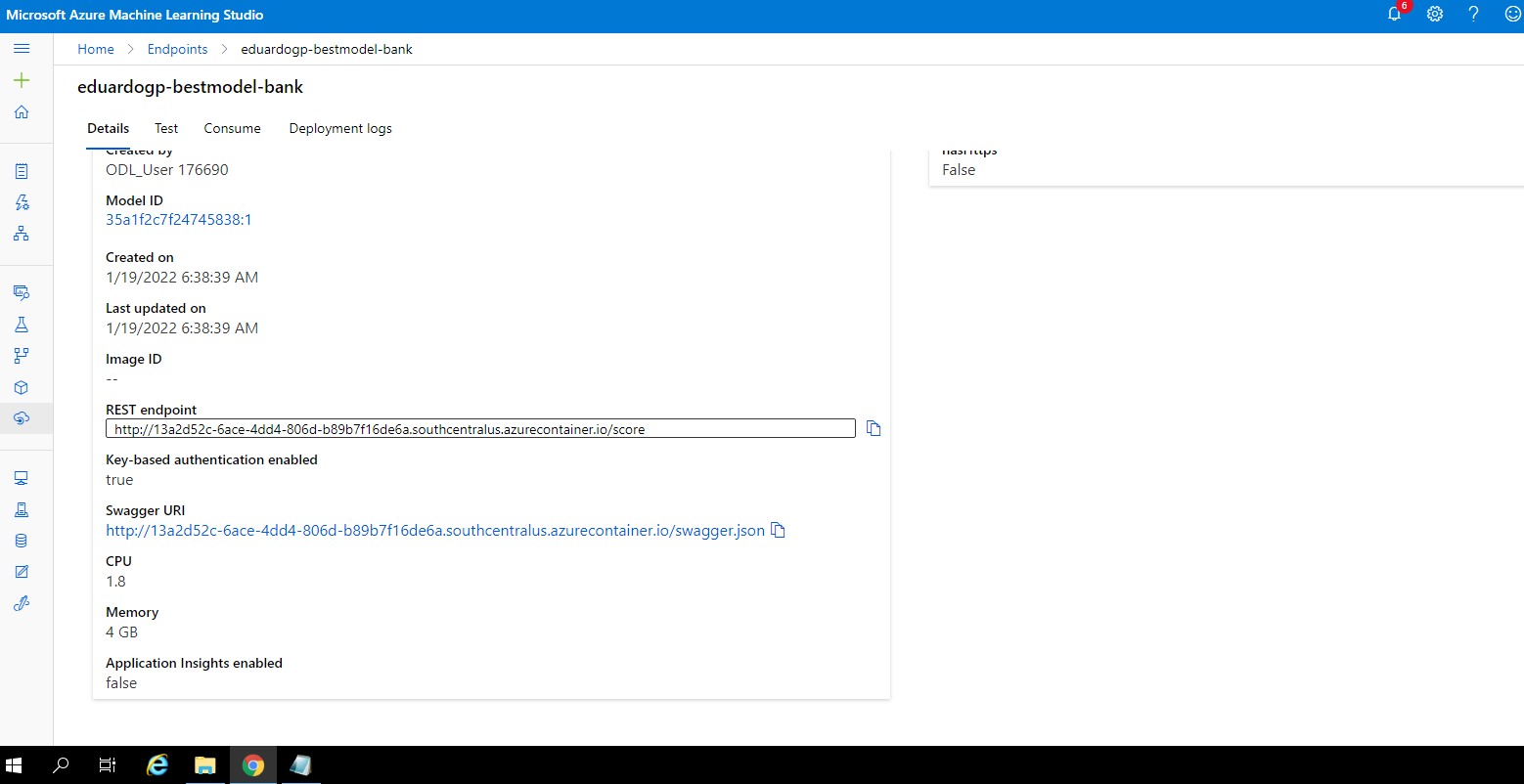Open the settings gear icon

pyautogui.click(x=1435, y=15)
